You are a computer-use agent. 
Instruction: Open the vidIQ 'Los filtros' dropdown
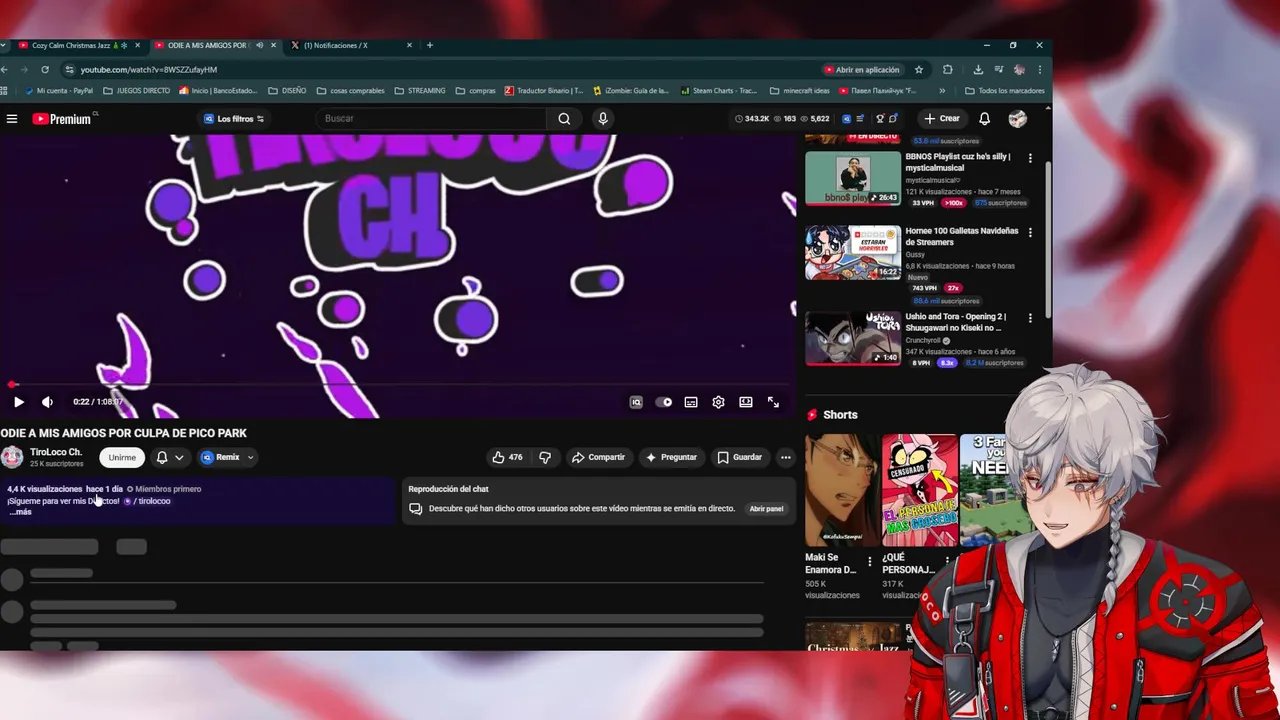(x=235, y=119)
